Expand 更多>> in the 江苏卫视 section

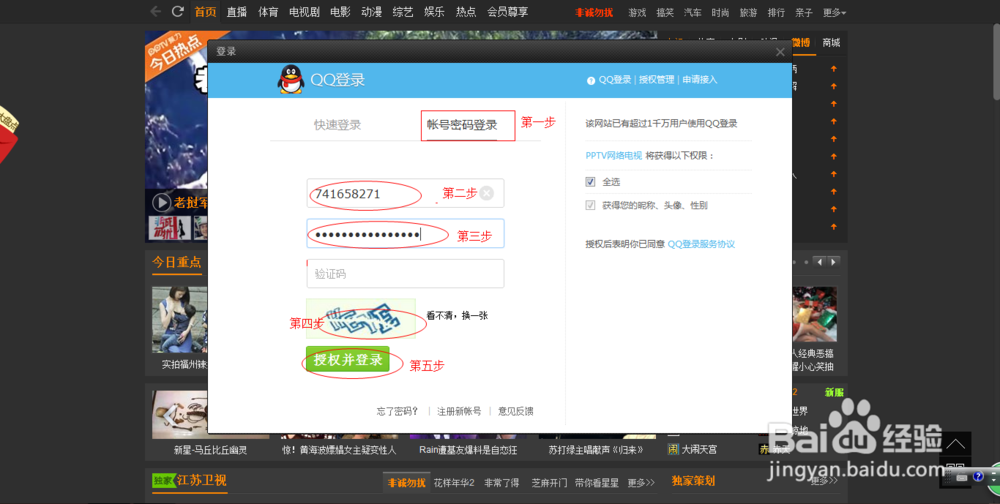tap(641, 483)
